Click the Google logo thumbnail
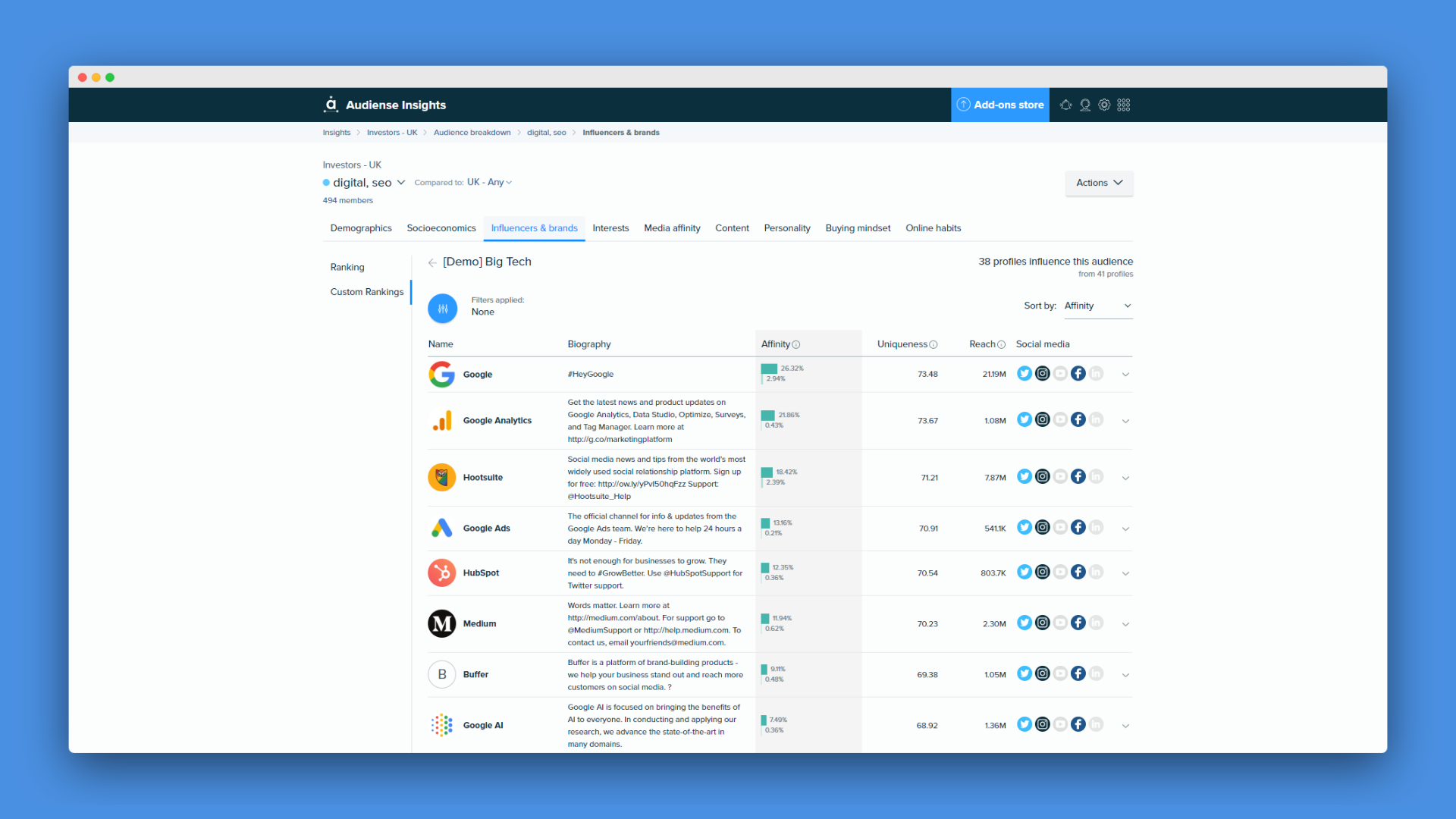The height and width of the screenshot is (819, 1456). [x=442, y=374]
